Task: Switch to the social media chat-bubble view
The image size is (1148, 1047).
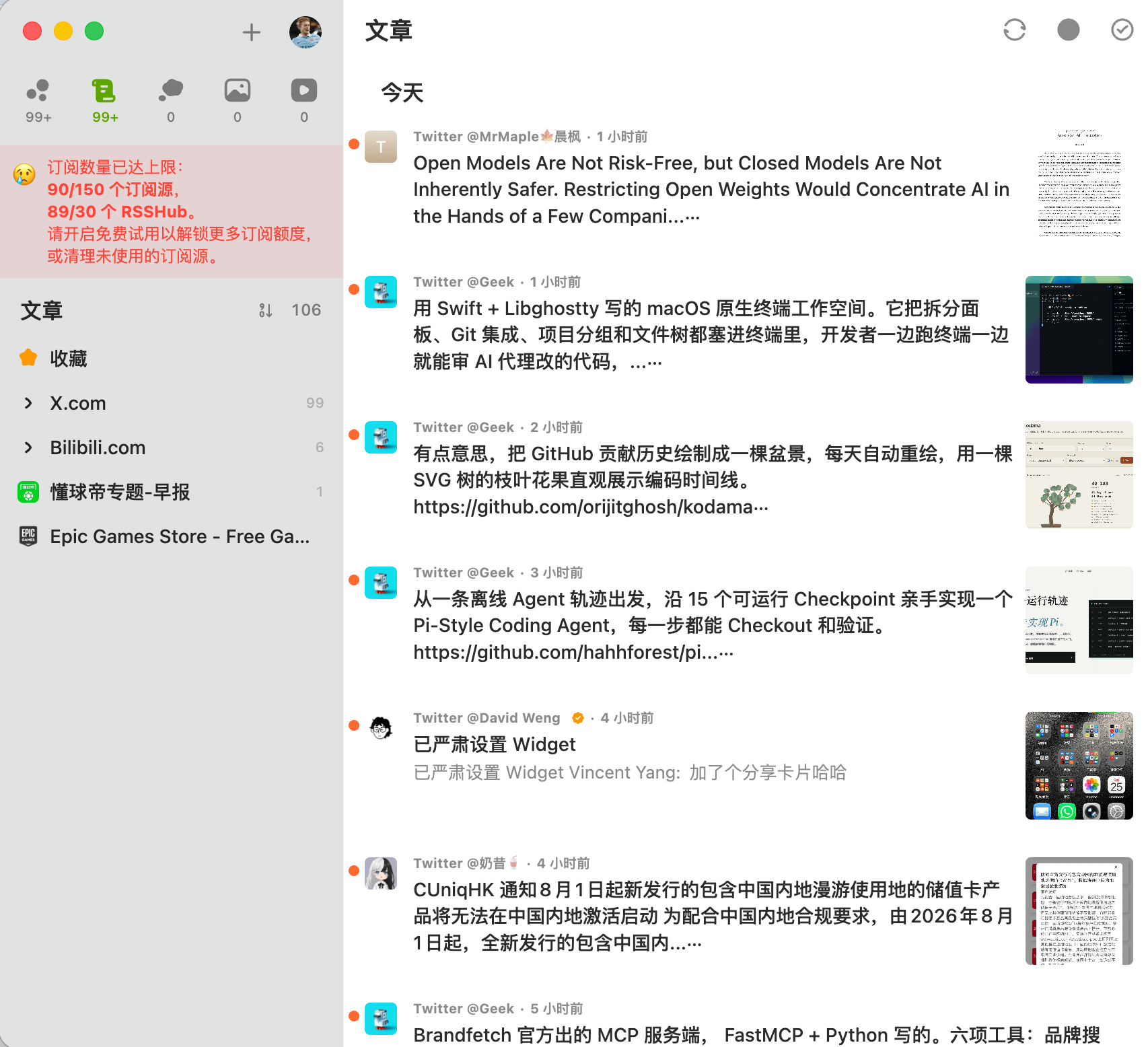Action: pos(171,101)
